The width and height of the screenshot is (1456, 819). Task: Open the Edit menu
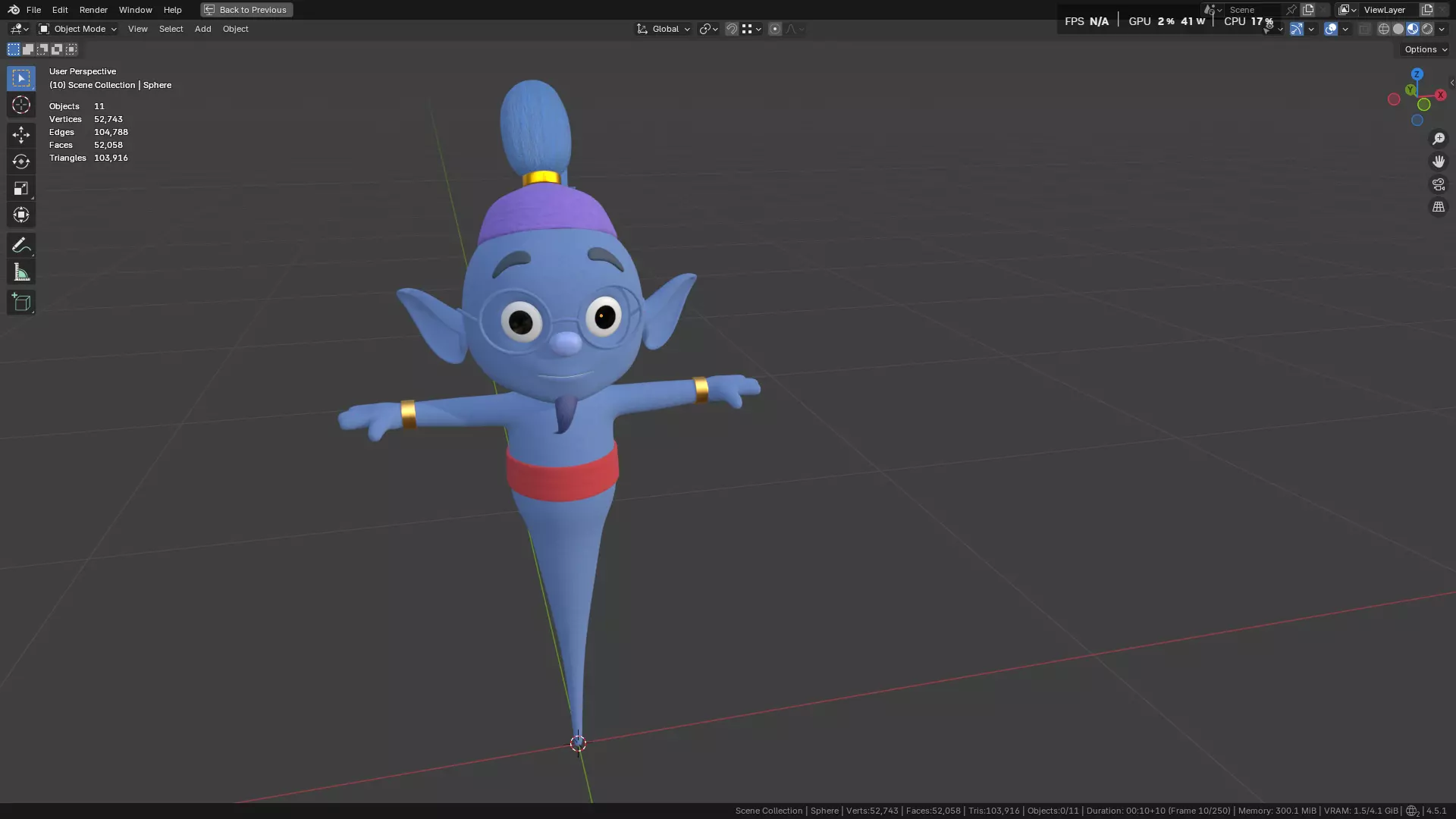pos(60,10)
